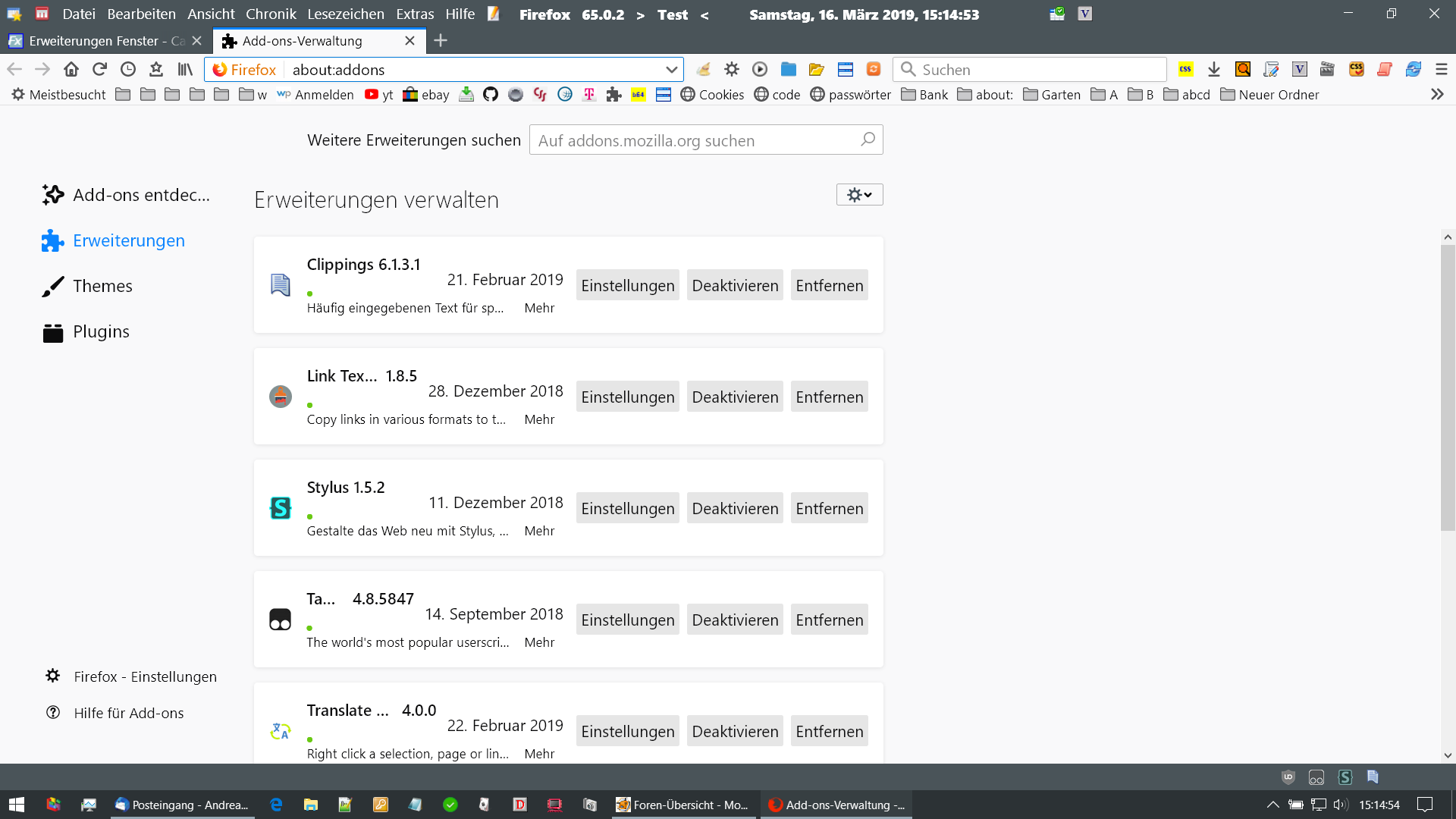Open the hamburger application menu
Screen dimensions: 1456x819
(1442, 69)
